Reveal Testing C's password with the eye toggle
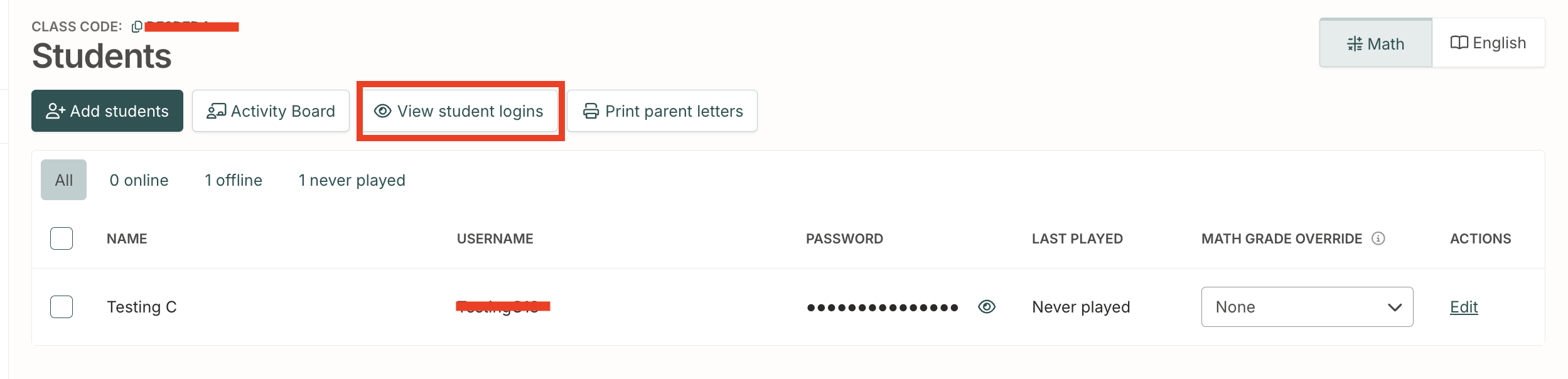This screenshot has height=379, width=1568. pos(986,307)
